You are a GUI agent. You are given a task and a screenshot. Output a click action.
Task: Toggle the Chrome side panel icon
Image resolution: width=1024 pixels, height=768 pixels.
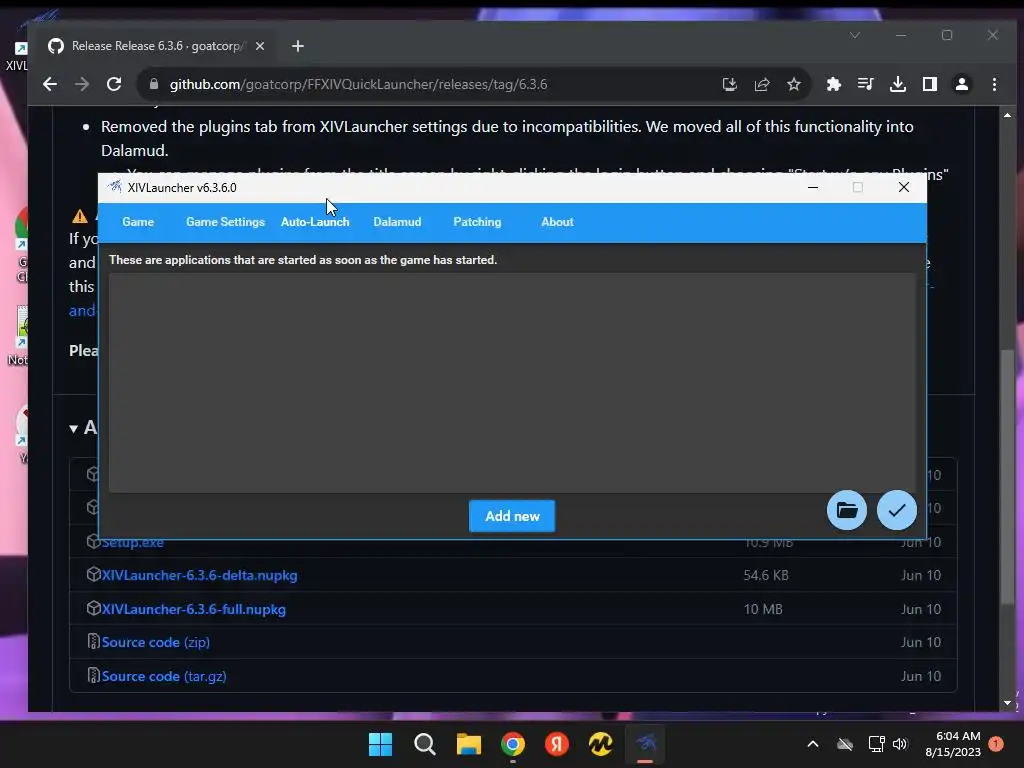pos(930,84)
